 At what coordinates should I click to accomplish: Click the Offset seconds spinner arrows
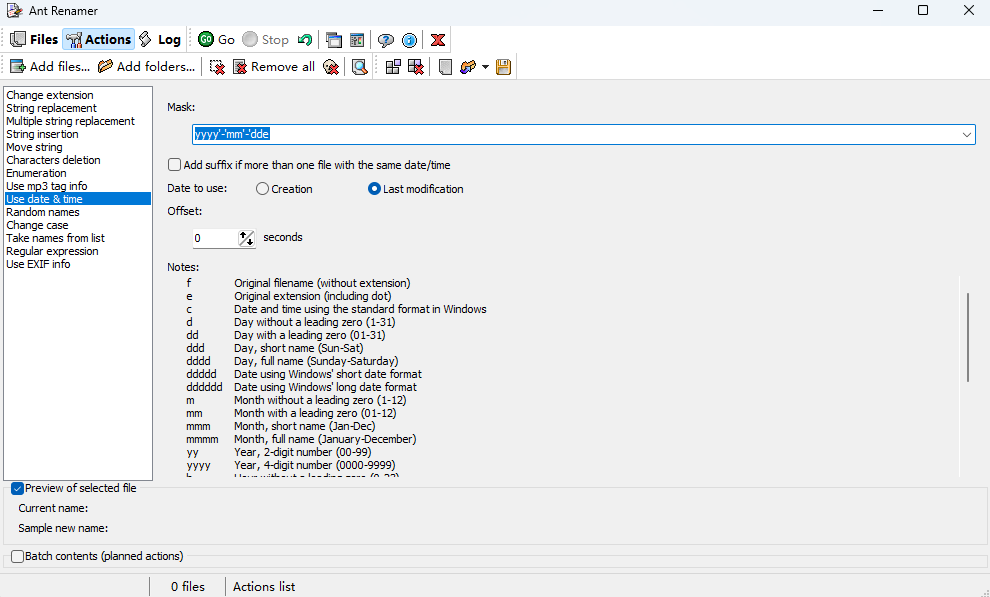246,238
